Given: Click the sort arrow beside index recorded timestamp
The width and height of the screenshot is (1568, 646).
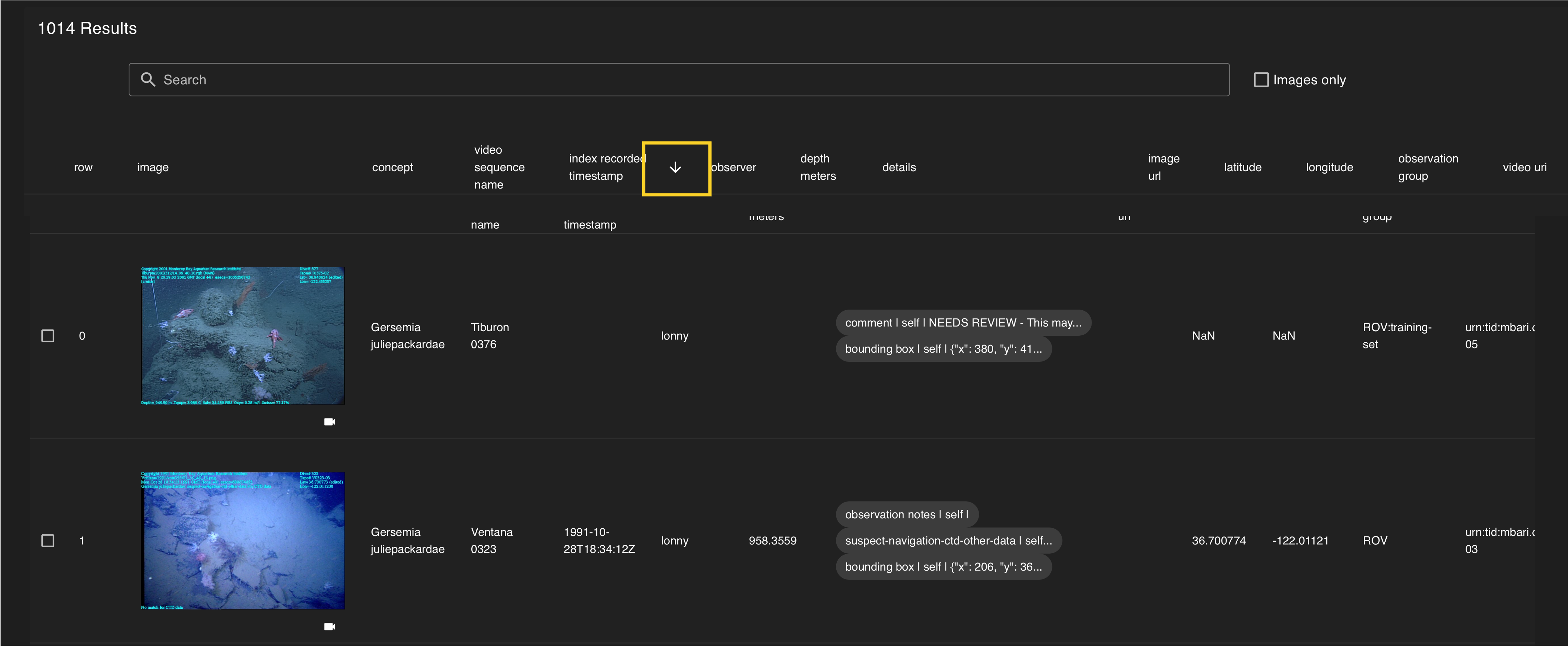Looking at the screenshot, I should click(675, 168).
